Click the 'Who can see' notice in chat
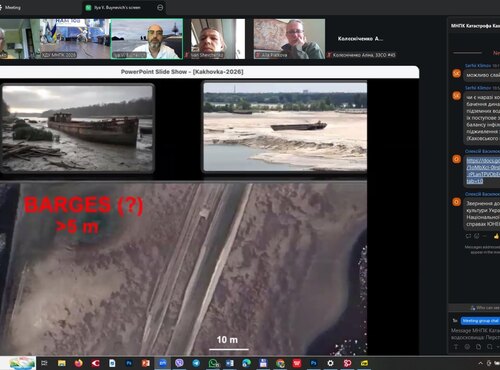Image resolution: width=500 pixels, height=370 pixels. coord(486,307)
